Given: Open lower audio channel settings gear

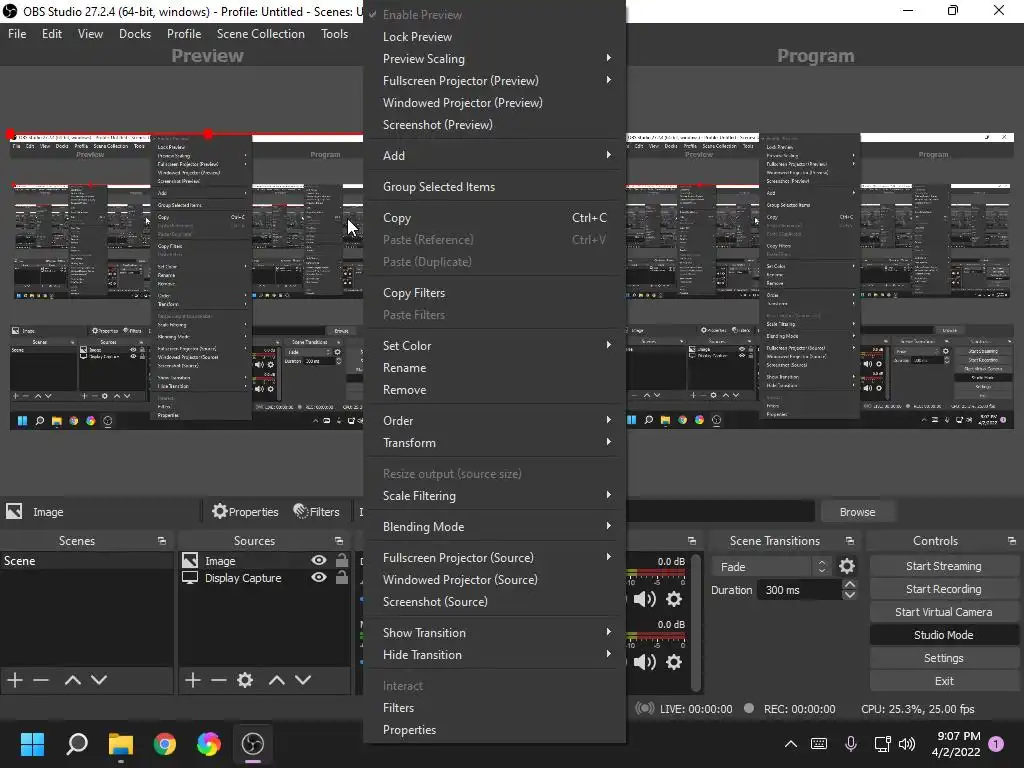Looking at the screenshot, I should 674,662.
